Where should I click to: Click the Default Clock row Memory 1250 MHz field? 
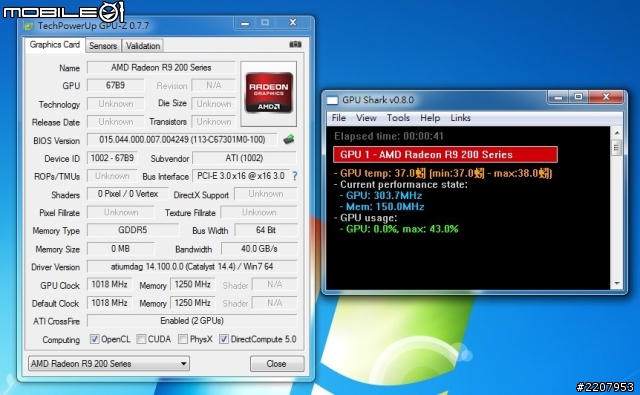pos(193,303)
